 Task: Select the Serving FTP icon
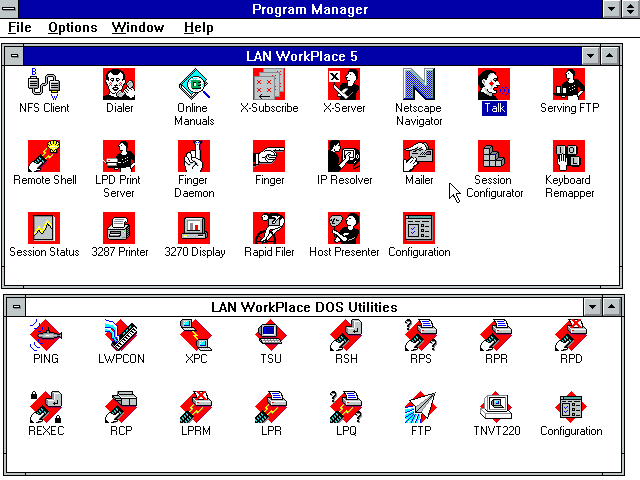(569, 84)
